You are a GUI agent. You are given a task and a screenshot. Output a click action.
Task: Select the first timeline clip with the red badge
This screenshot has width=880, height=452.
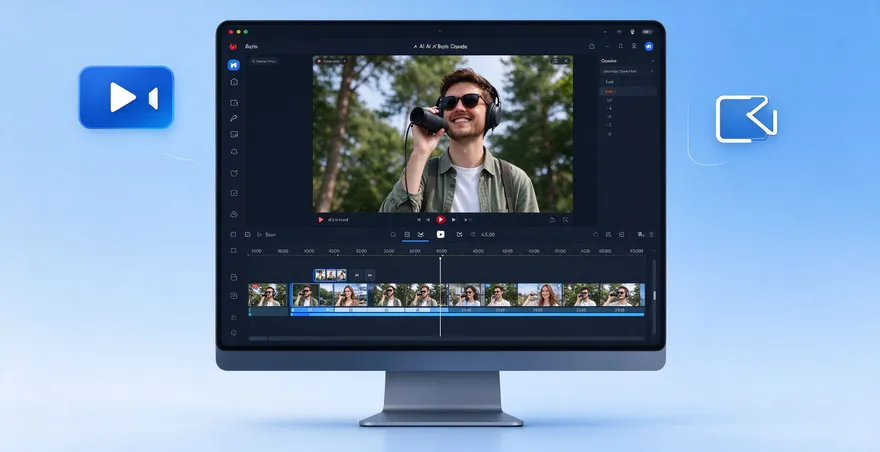(x=268, y=295)
